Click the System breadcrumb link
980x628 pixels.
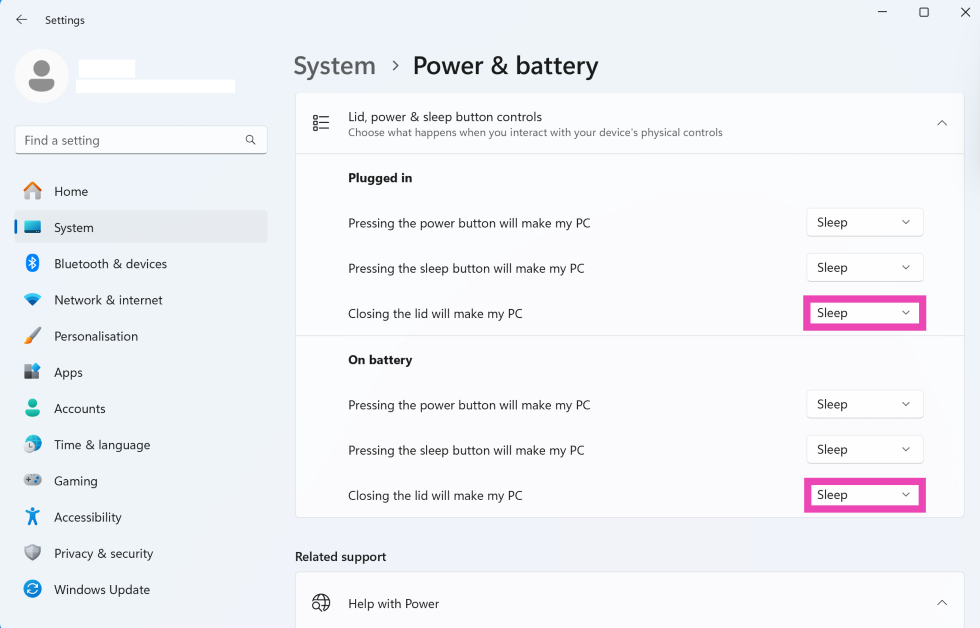(x=334, y=66)
